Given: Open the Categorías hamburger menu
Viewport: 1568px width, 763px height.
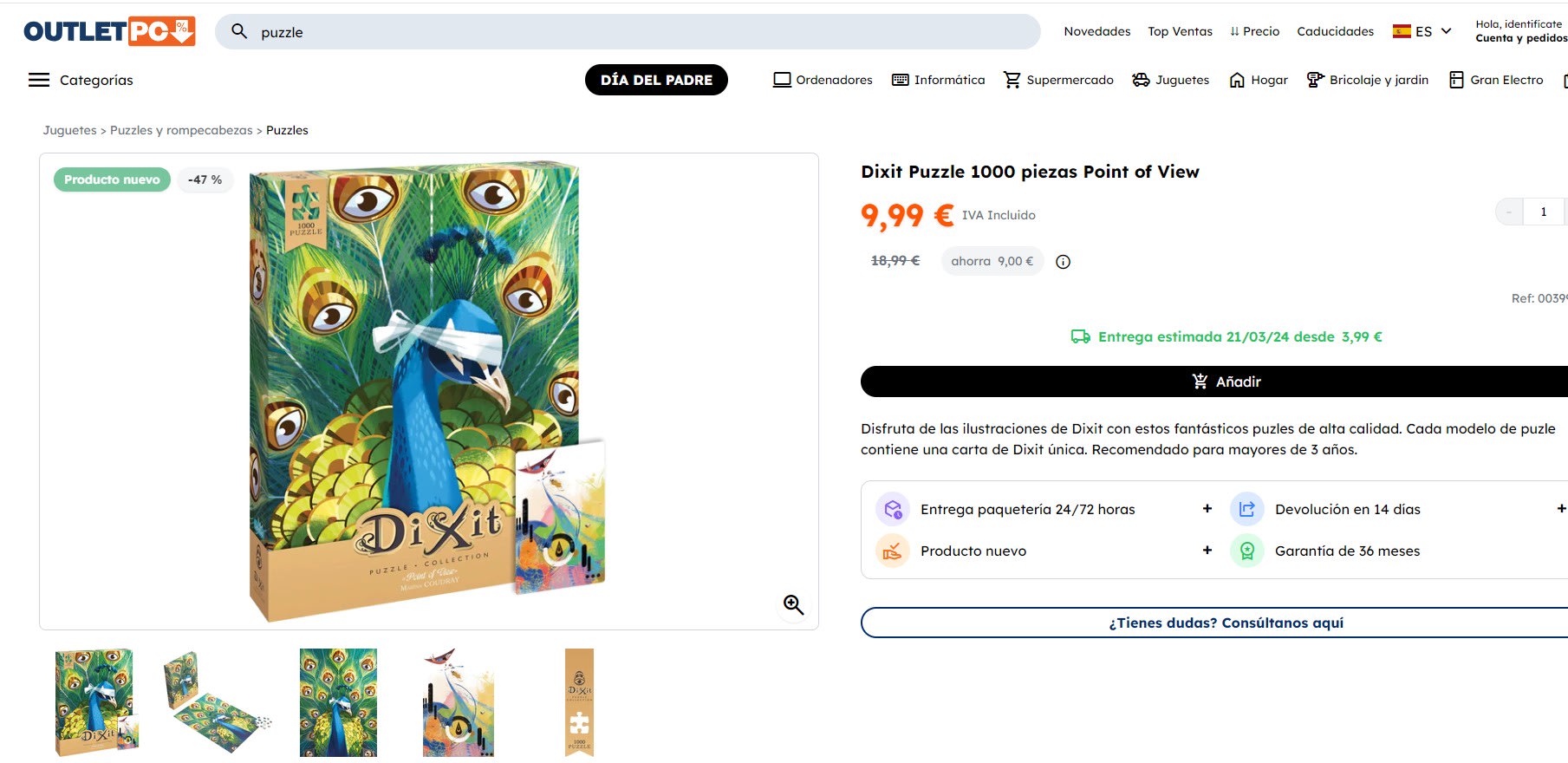Looking at the screenshot, I should [39, 80].
